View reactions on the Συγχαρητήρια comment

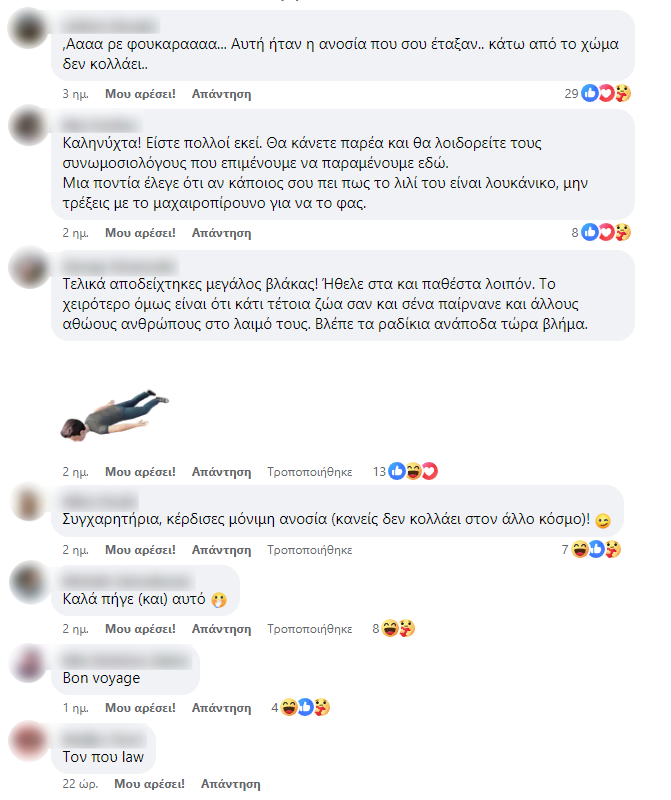[x=591, y=549]
